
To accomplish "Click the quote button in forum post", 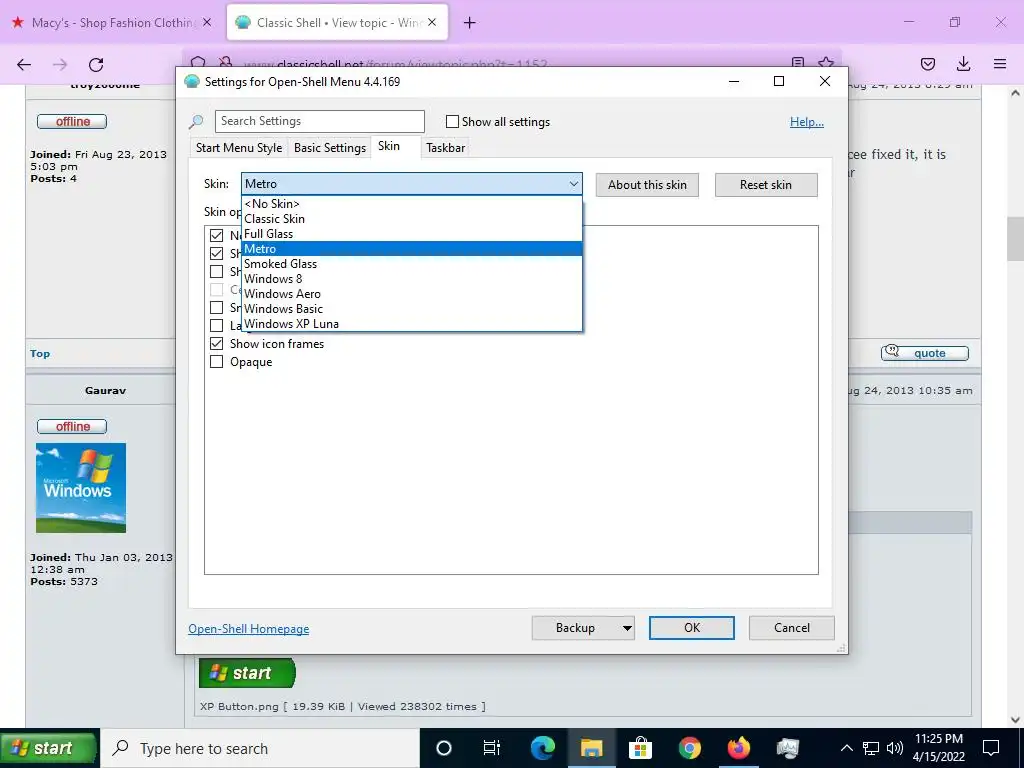I will tap(925, 353).
